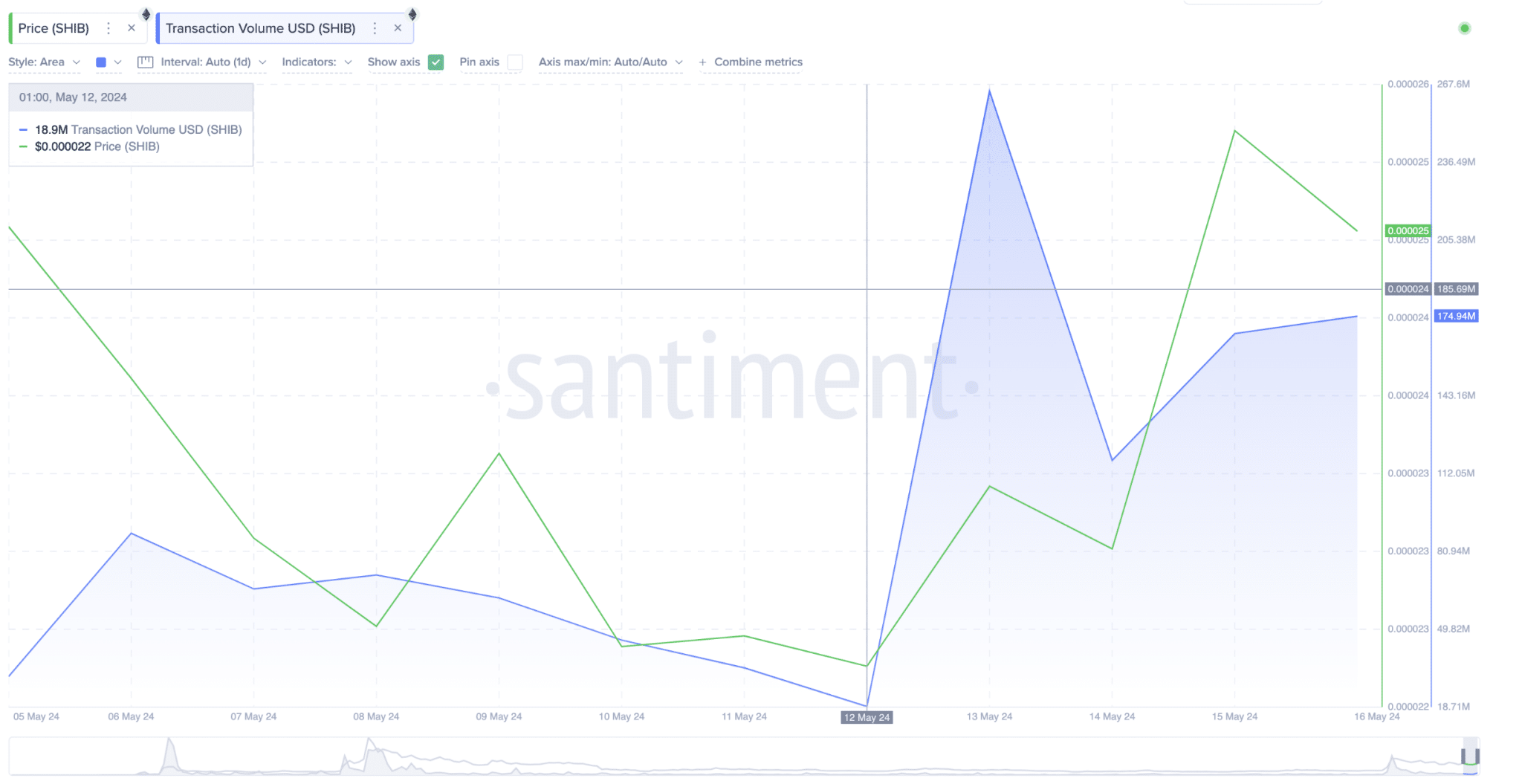
Task: Click the green live status indicator
Action: 1464,28
